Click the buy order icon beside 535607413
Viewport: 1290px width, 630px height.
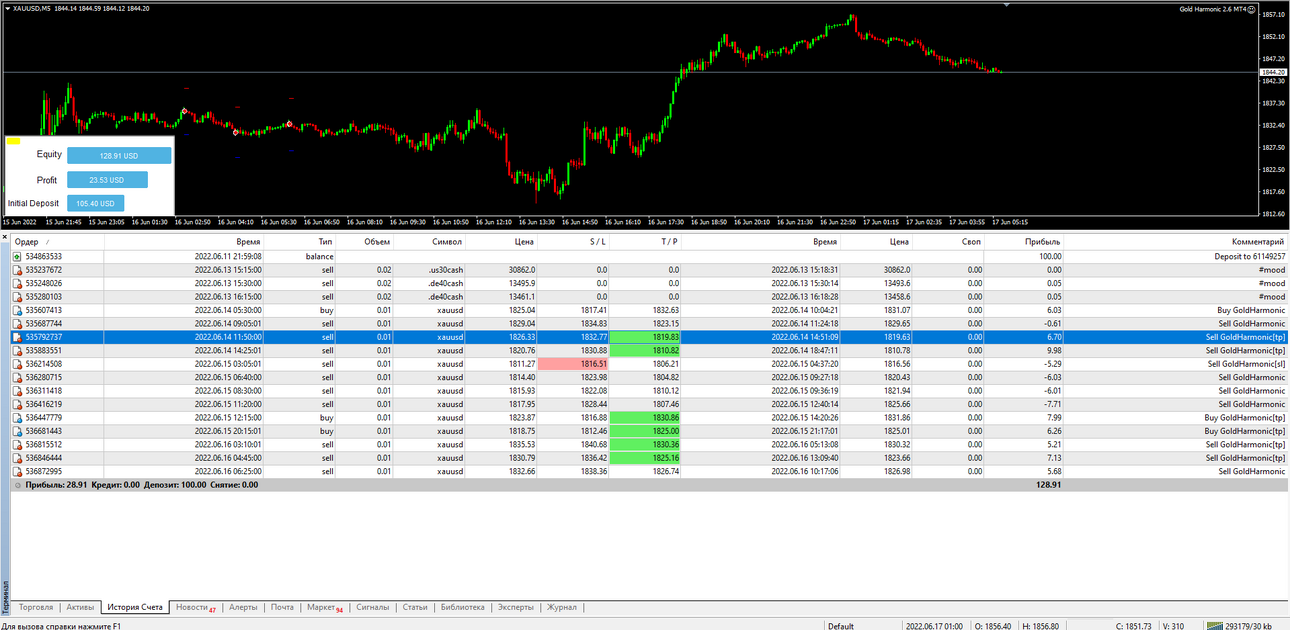17,310
